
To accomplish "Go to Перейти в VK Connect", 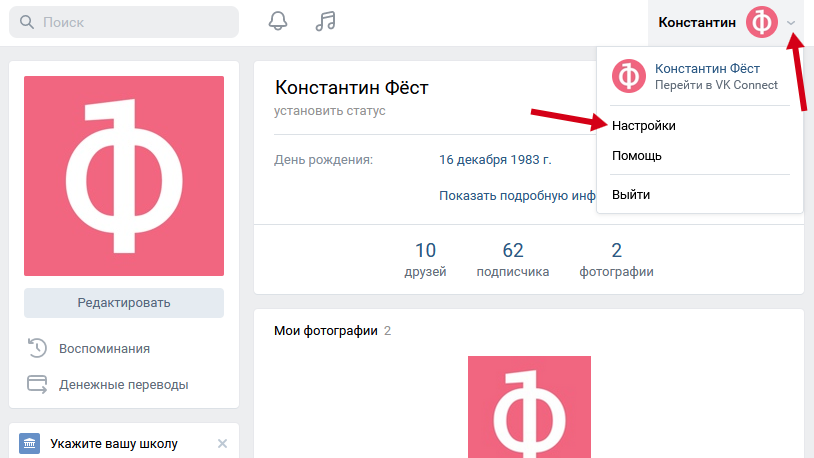I will click(x=716, y=85).
